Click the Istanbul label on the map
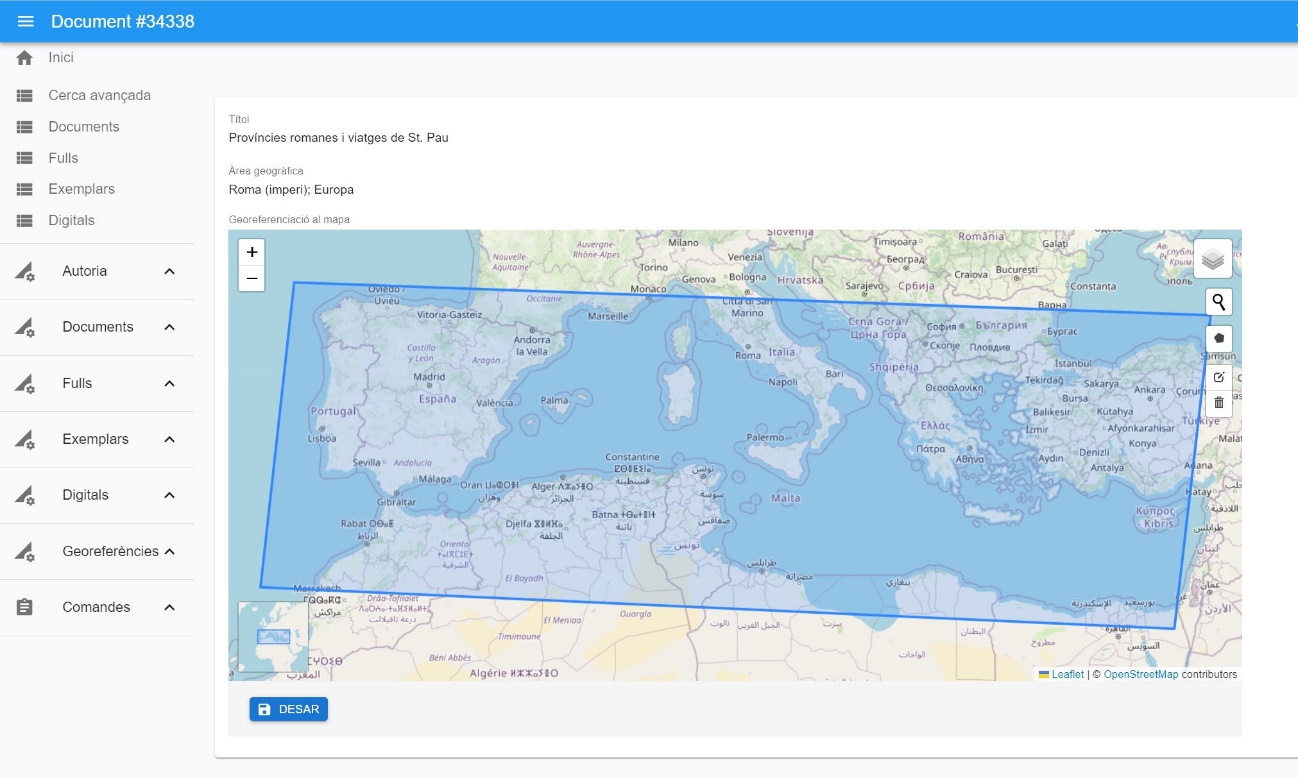Image resolution: width=1298 pixels, height=778 pixels. 1074,363
